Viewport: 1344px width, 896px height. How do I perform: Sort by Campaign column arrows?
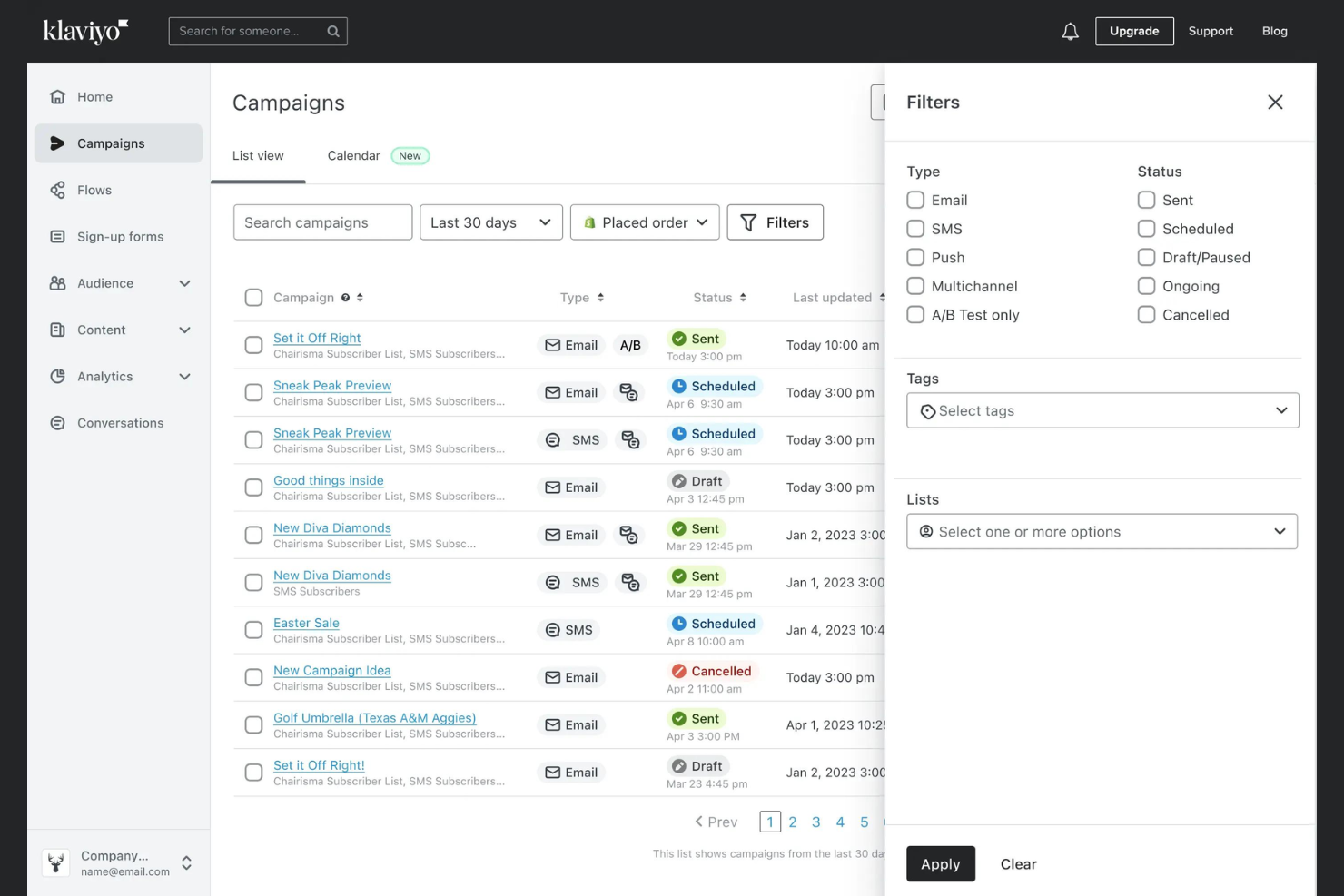[360, 298]
